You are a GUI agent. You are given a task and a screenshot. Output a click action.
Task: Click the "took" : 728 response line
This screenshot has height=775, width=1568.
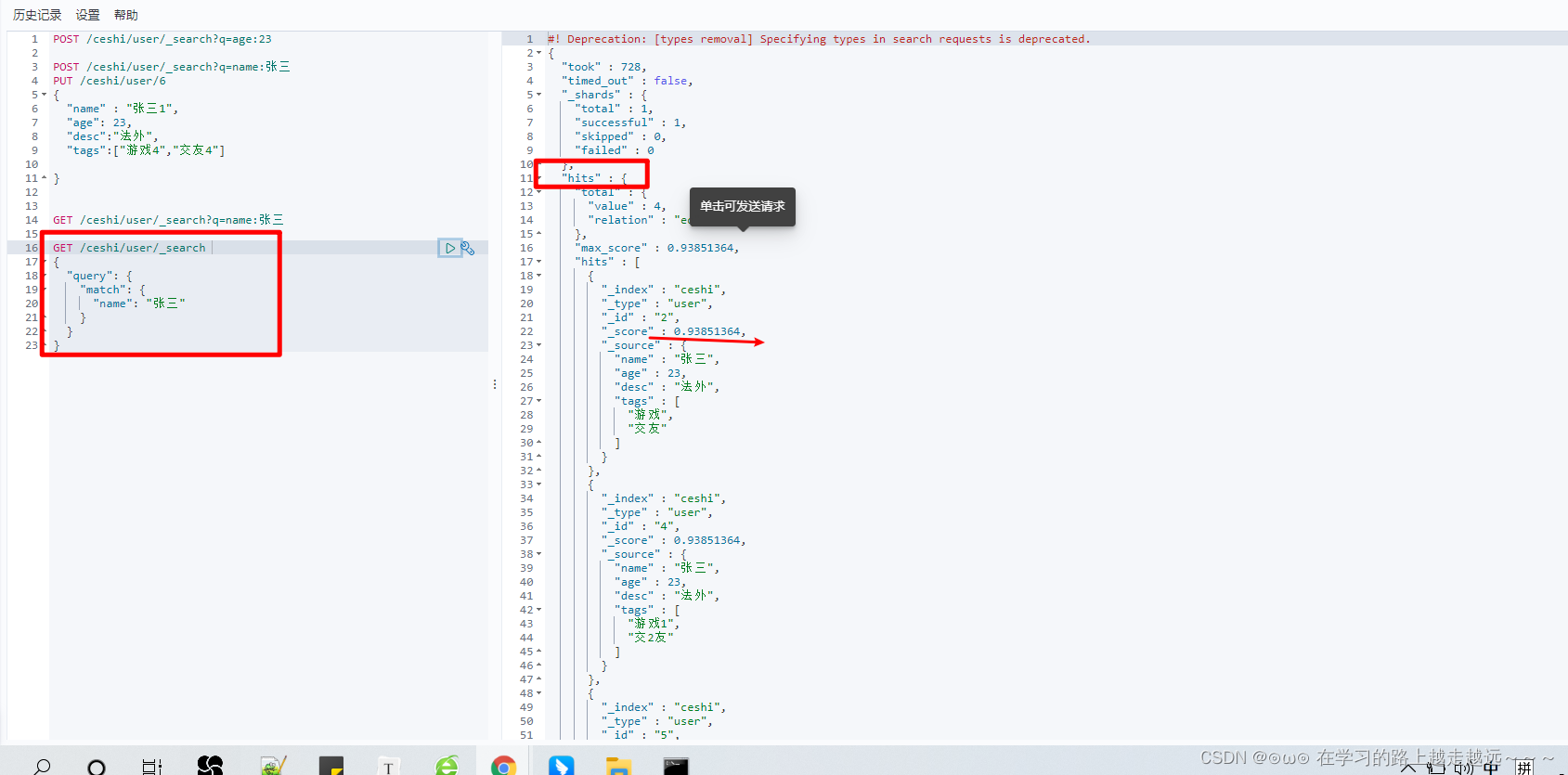tap(604, 67)
